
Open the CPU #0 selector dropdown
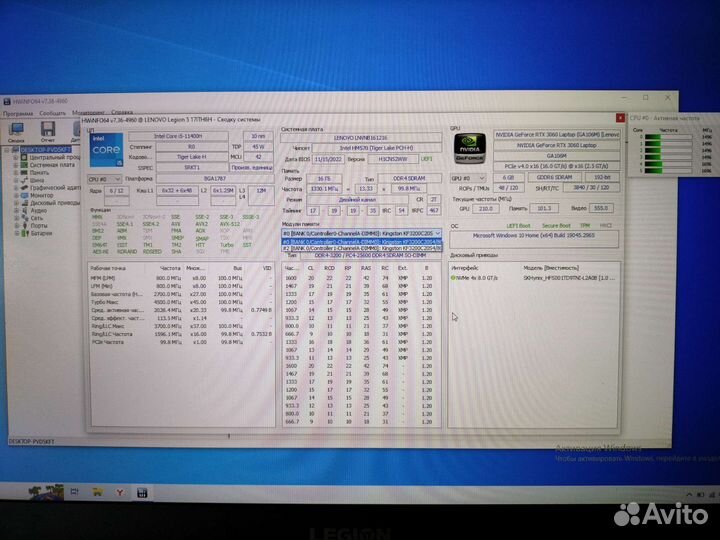coord(105,179)
